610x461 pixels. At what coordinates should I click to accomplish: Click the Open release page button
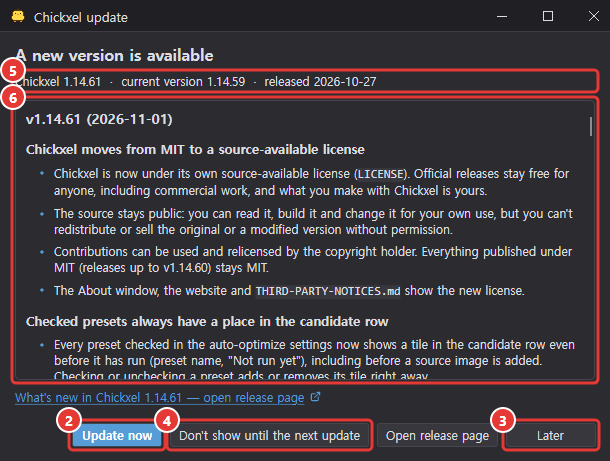[437, 435]
